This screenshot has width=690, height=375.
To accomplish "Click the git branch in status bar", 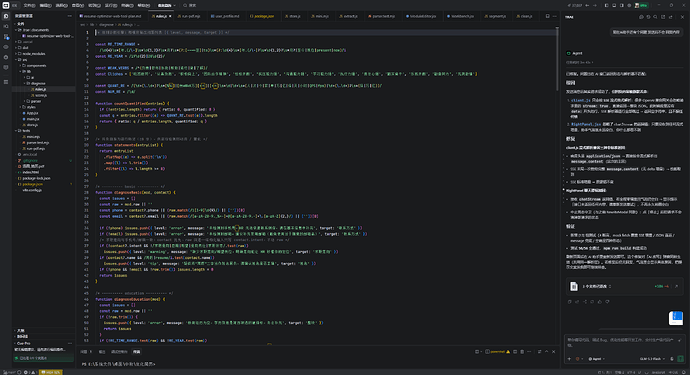I will [9, 372].
